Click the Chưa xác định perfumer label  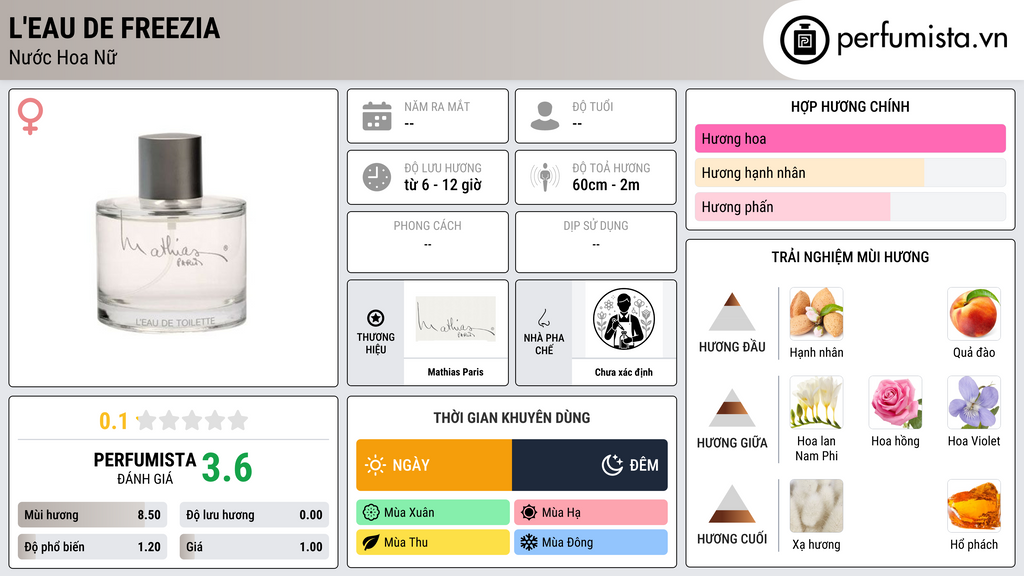[x=624, y=372]
